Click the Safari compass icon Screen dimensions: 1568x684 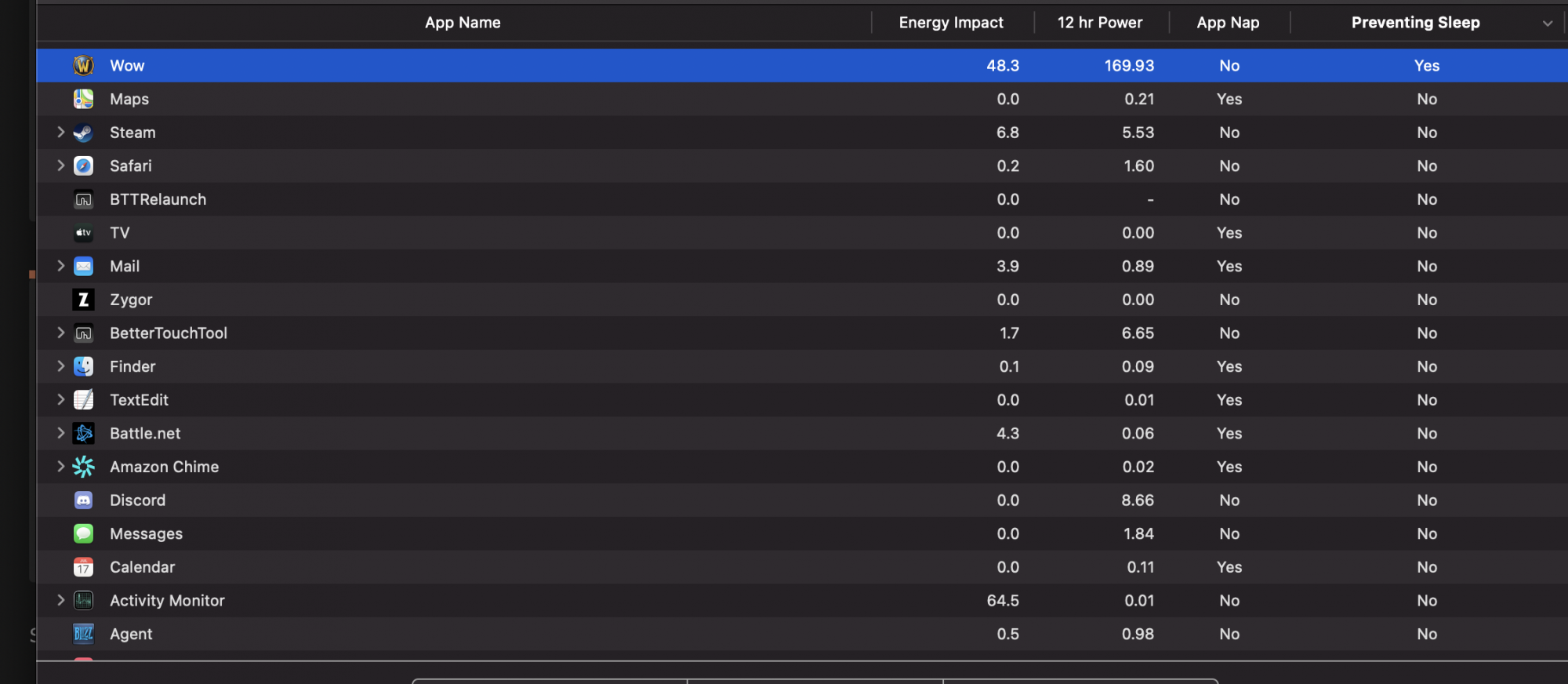[83, 166]
